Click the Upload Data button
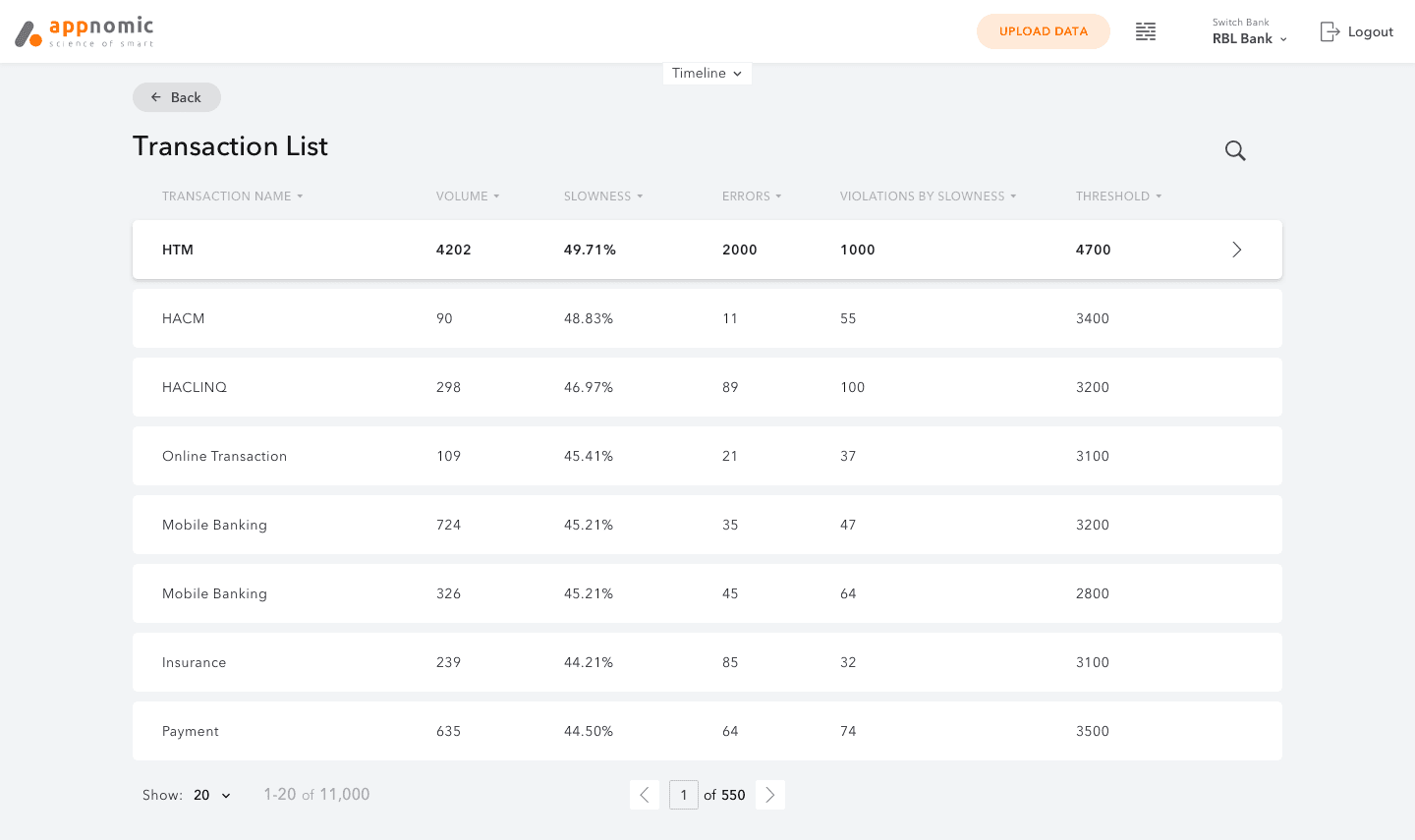Screen dimensions: 1415x840 click(x=1044, y=31)
